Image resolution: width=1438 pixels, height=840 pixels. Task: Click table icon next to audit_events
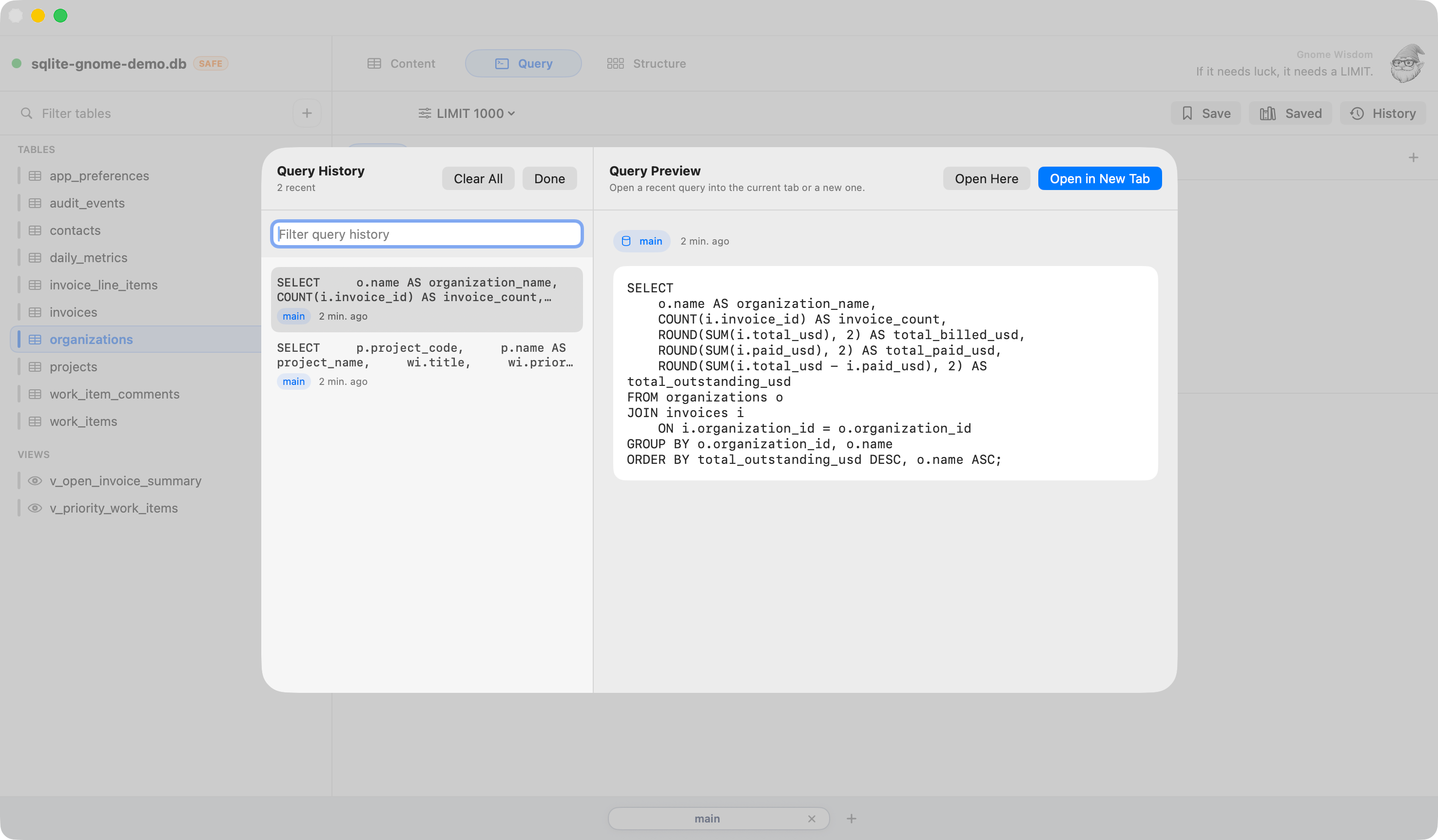coord(35,203)
